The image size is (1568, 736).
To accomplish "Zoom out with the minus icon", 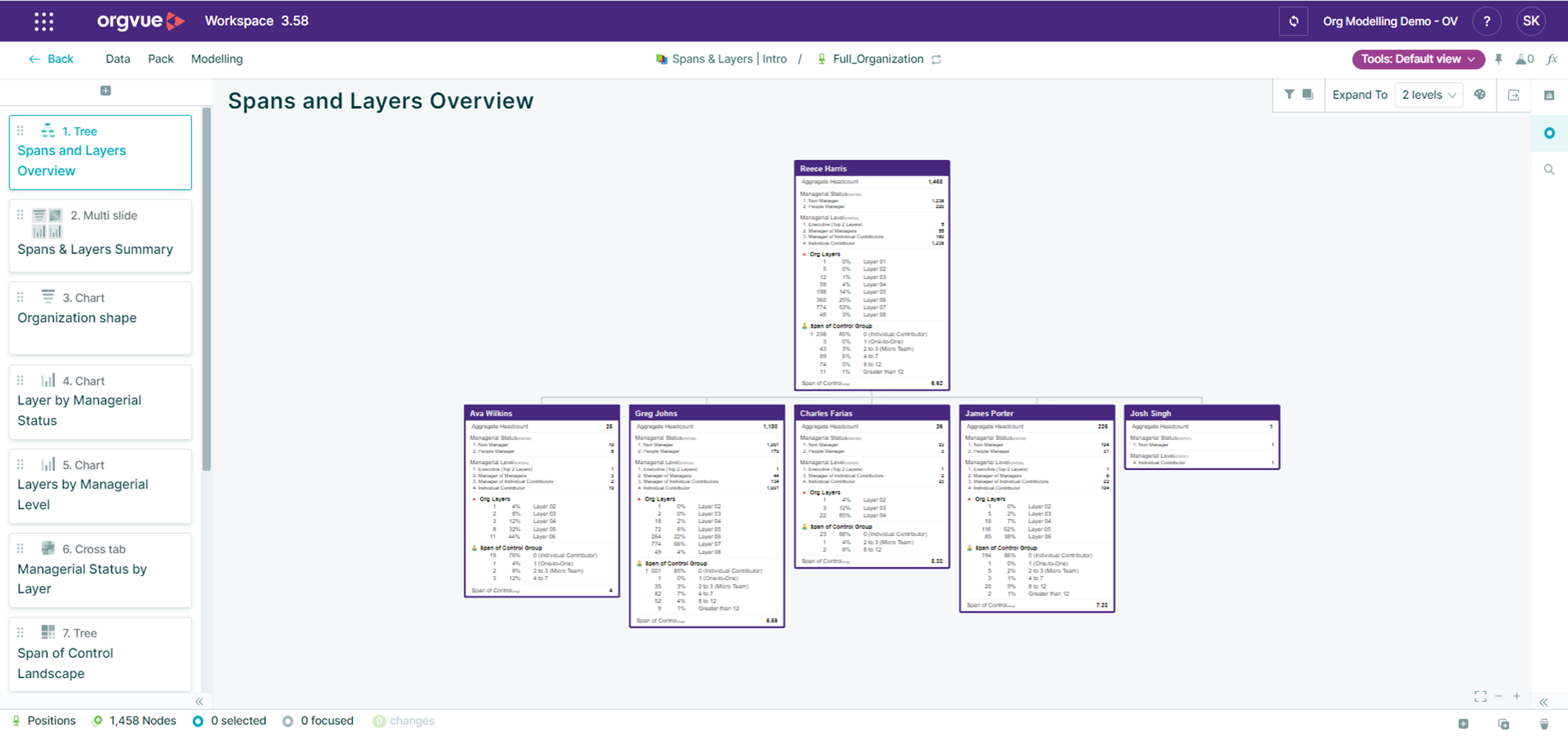I will point(1498,696).
